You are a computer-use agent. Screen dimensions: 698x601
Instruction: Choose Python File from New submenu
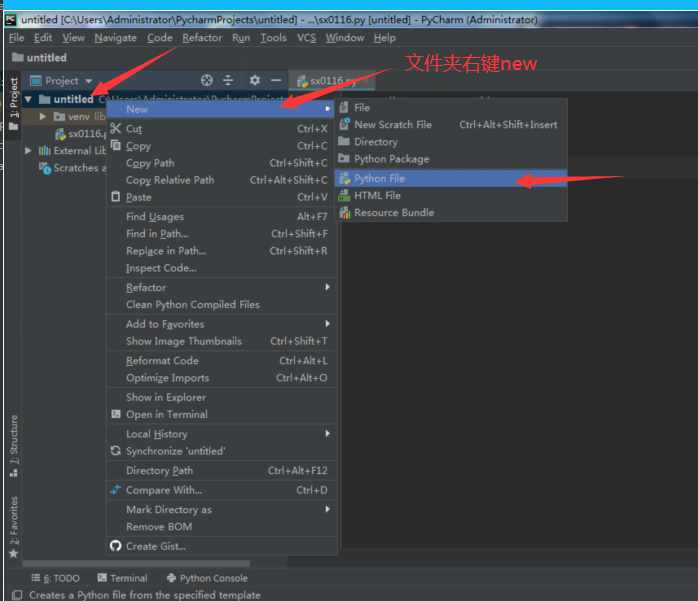[451, 179]
